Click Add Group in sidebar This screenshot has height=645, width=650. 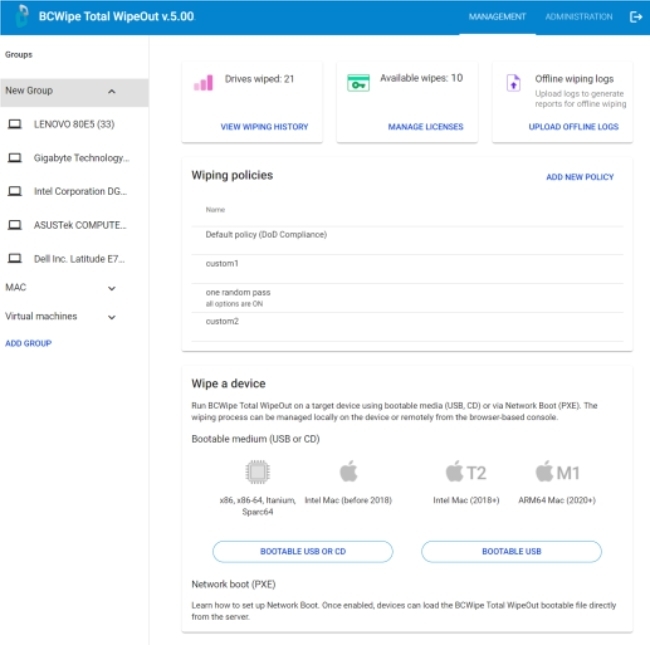(28, 343)
